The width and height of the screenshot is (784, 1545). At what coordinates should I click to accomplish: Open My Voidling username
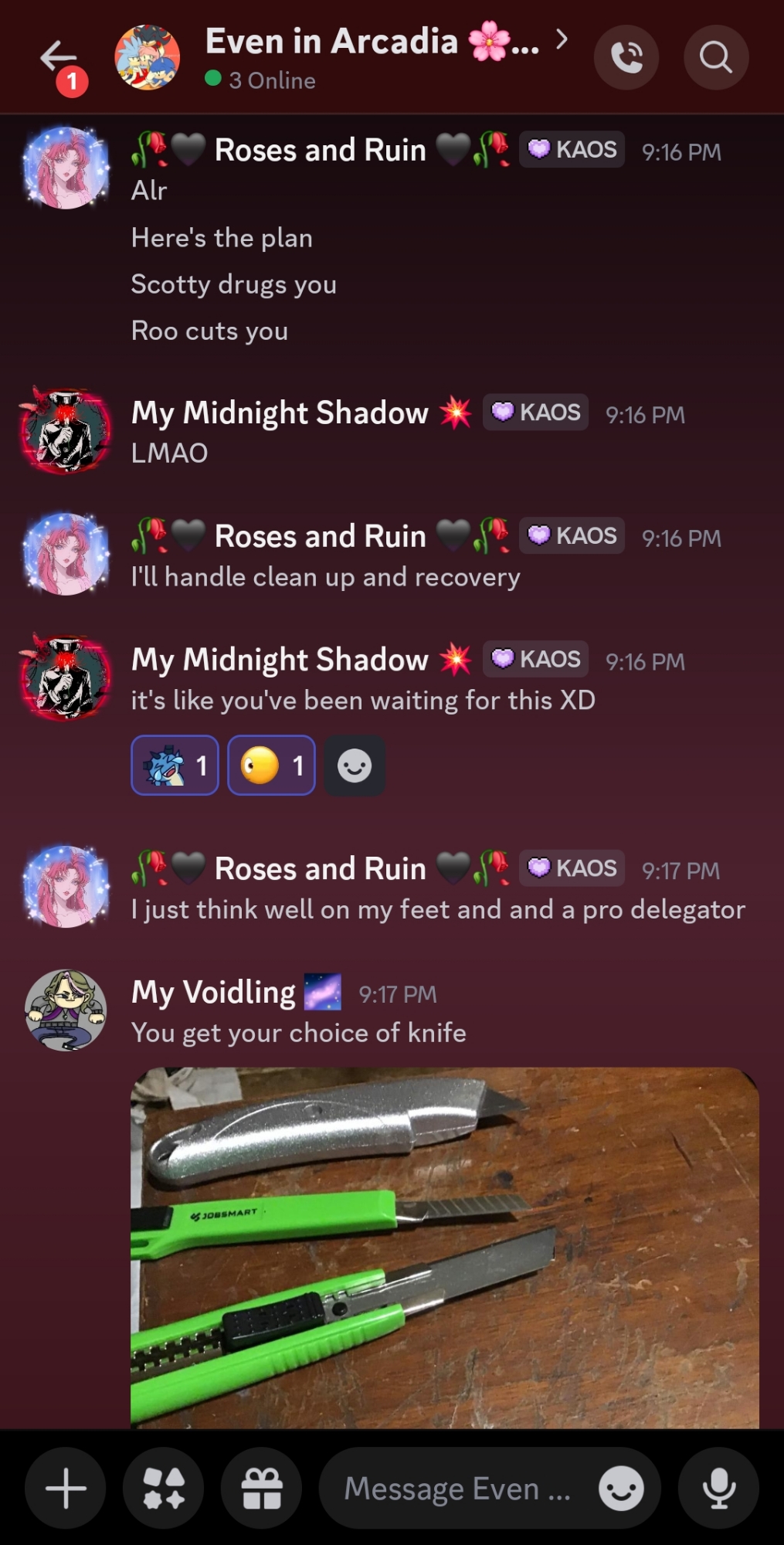click(214, 993)
